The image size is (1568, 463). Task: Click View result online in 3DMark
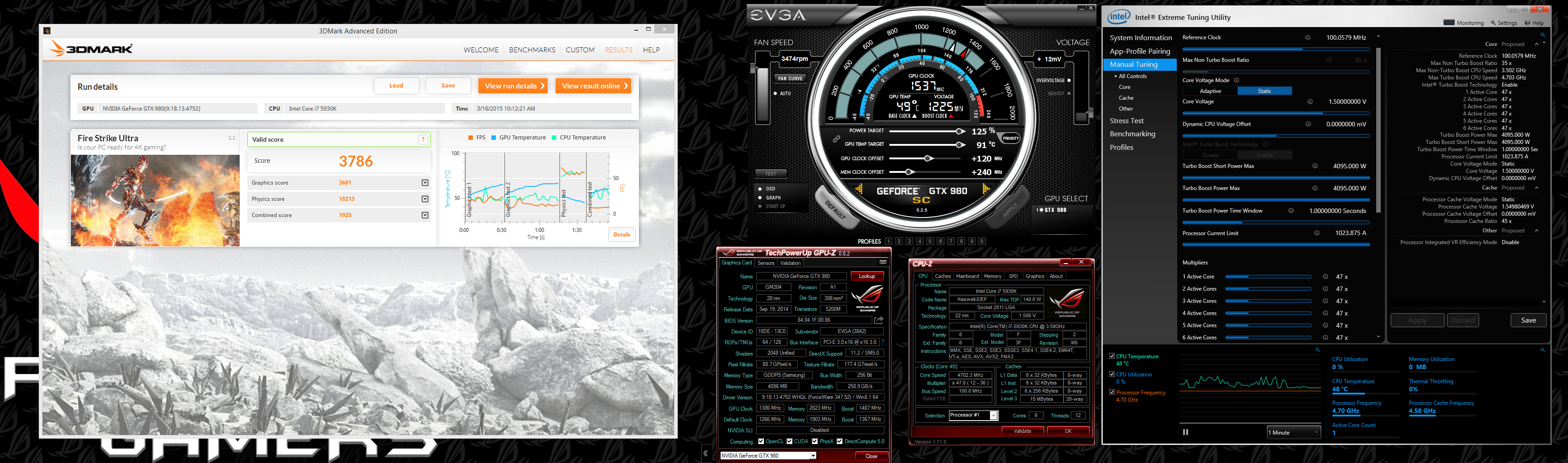594,86
